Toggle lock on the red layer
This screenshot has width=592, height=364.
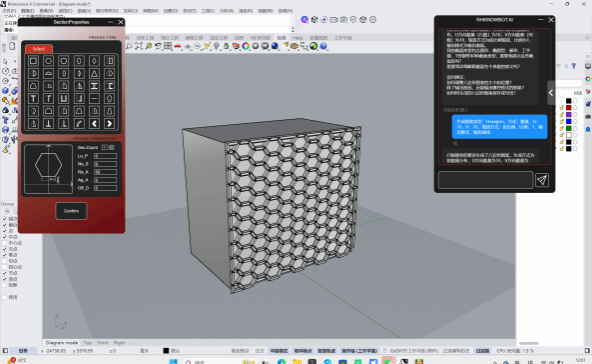pos(561,108)
